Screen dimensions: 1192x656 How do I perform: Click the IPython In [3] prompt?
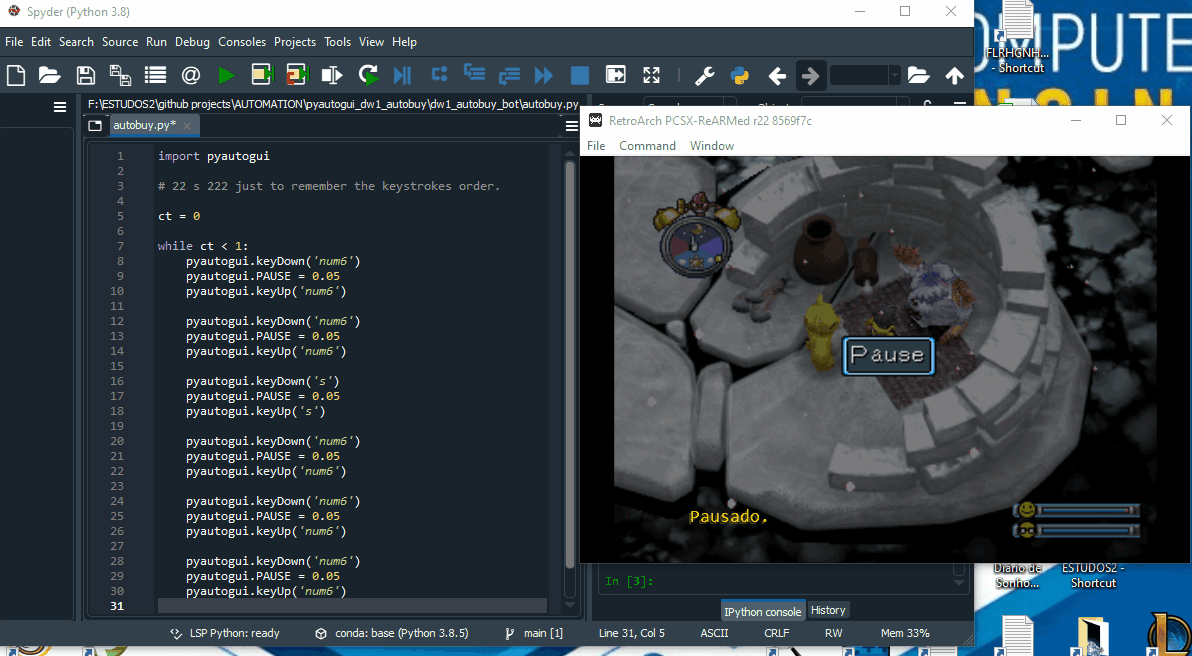point(629,582)
